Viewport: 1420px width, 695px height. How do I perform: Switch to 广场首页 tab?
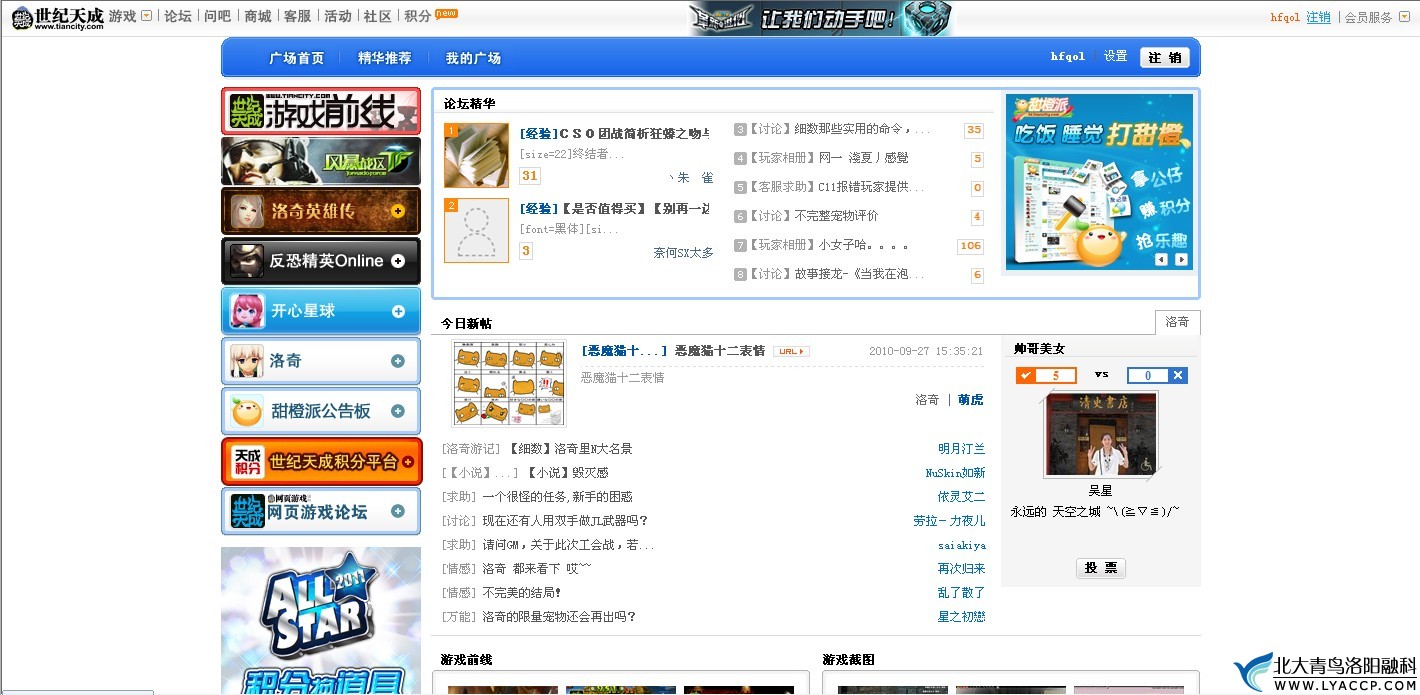296,58
